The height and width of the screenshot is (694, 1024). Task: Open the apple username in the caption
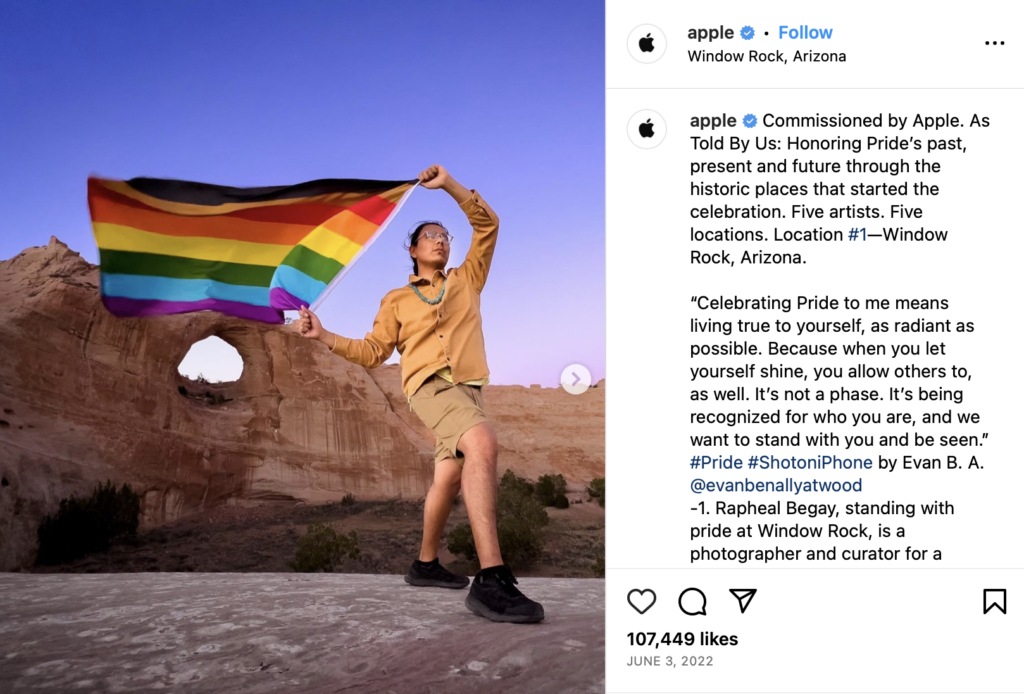click(713, 121)
